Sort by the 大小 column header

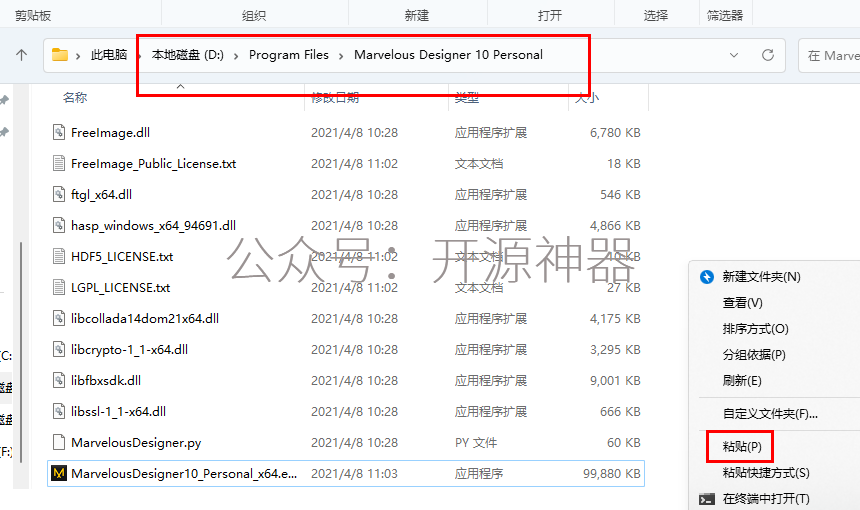pyautogui.click(x=587, y=98)
